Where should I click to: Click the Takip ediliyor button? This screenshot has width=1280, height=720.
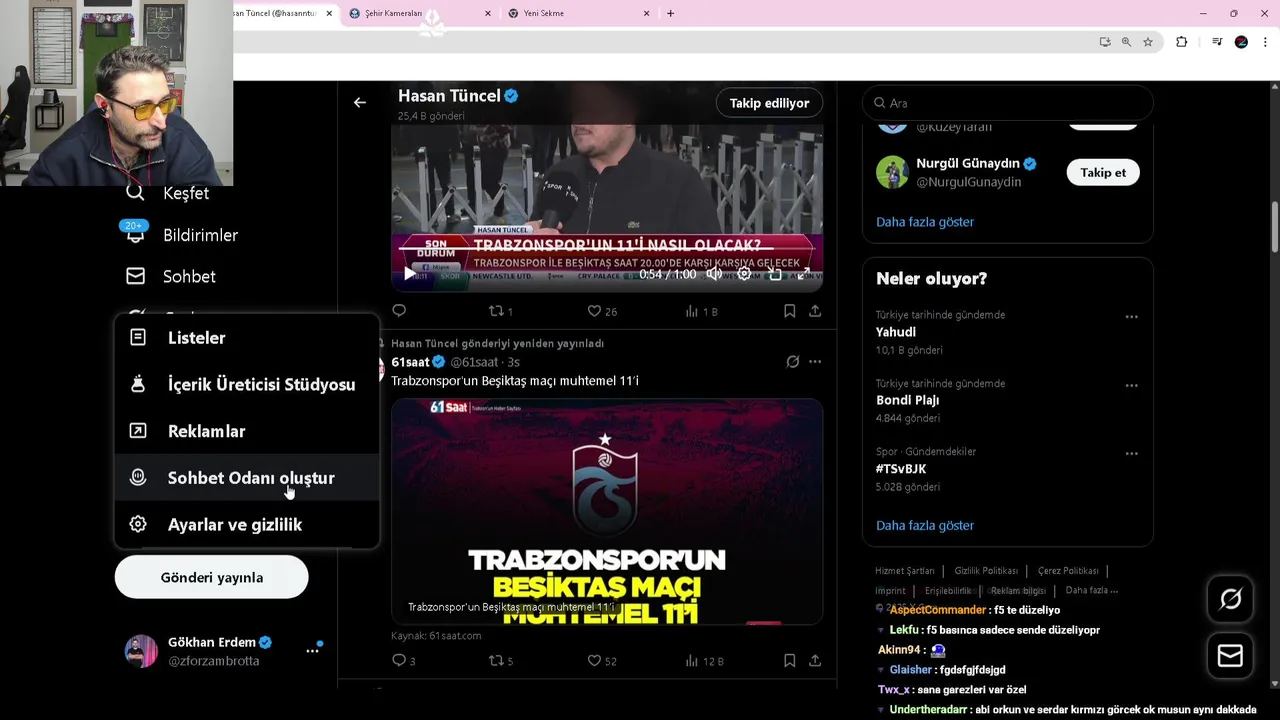769,103
